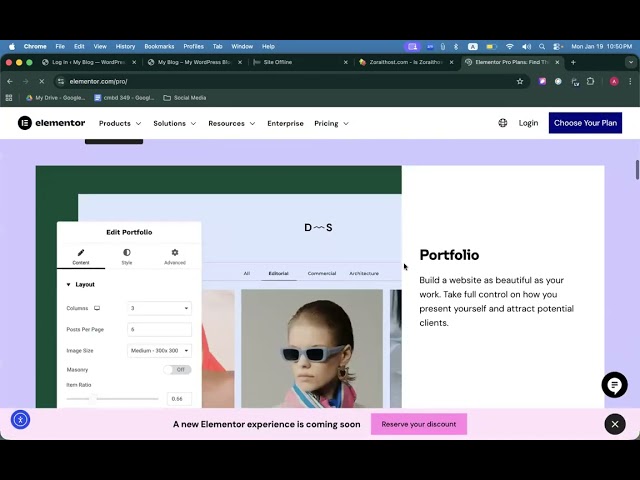
Task: Collapse the Layout section
Action: tap(80, 284)
